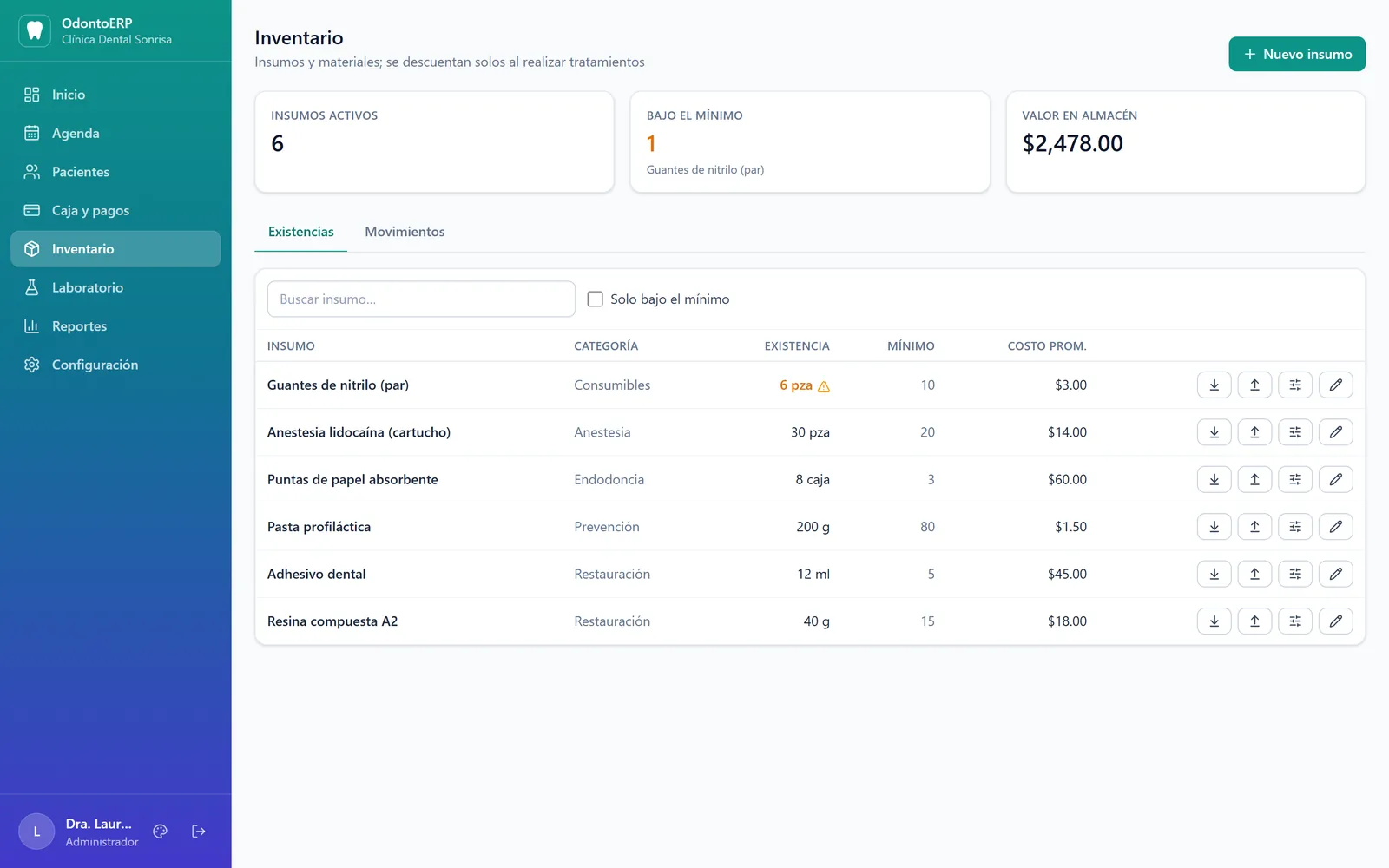Navigate to Caja y pagos
This screenshot has height=868, width=1389.
tap(115, 210)
